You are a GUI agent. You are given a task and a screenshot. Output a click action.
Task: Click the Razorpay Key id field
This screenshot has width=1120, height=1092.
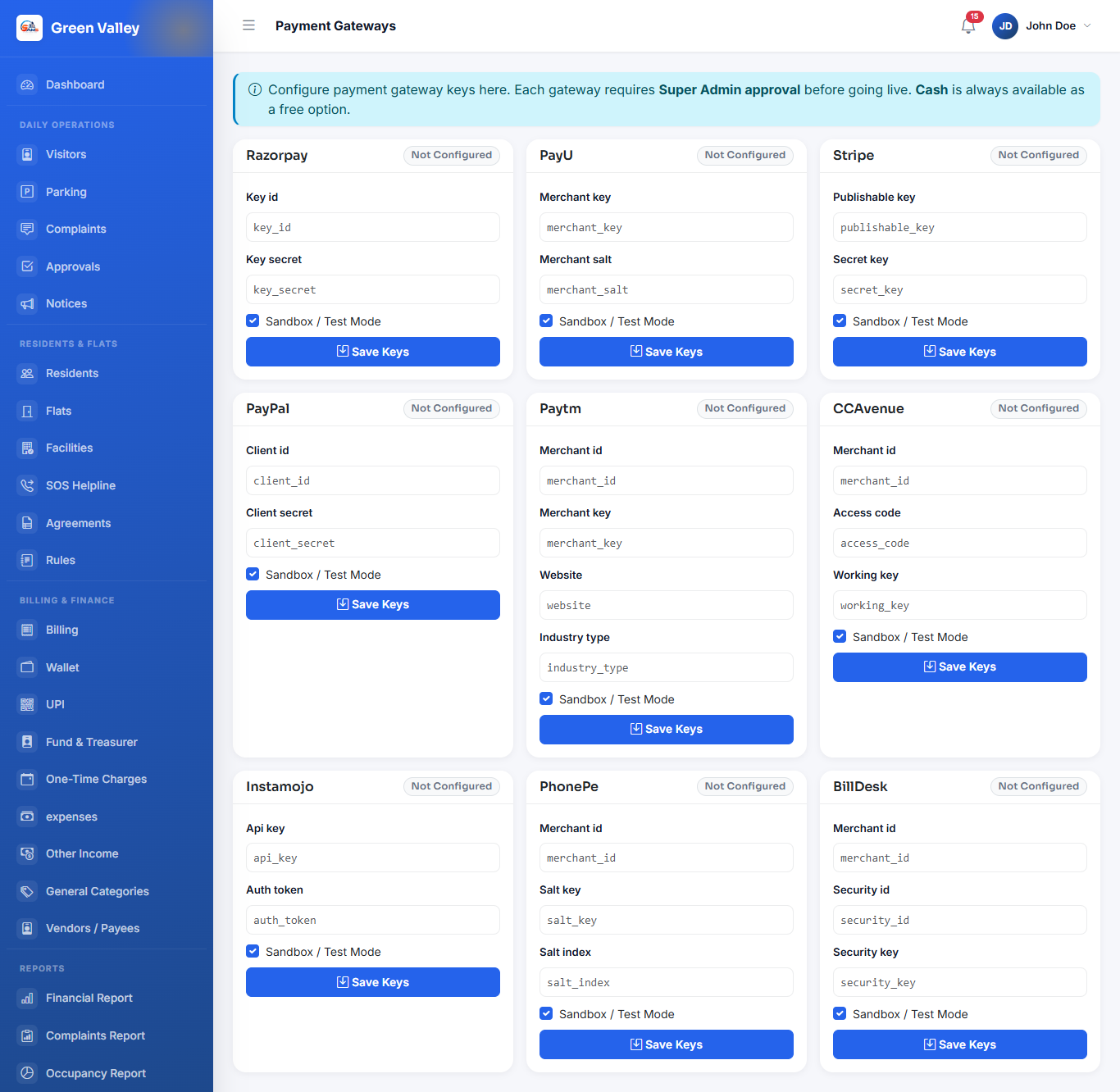coord(373,227)
